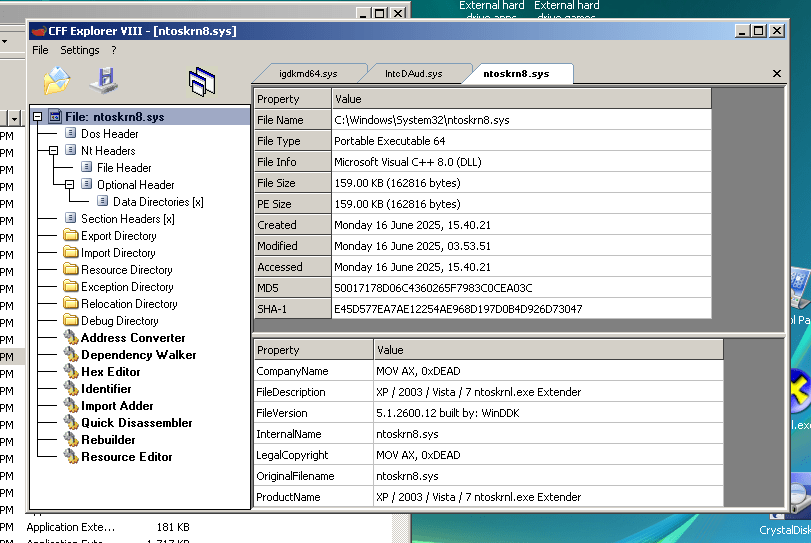Open the Hex Editor tool
This screenshot has height=543, width=811.
[x=110, y=372]
